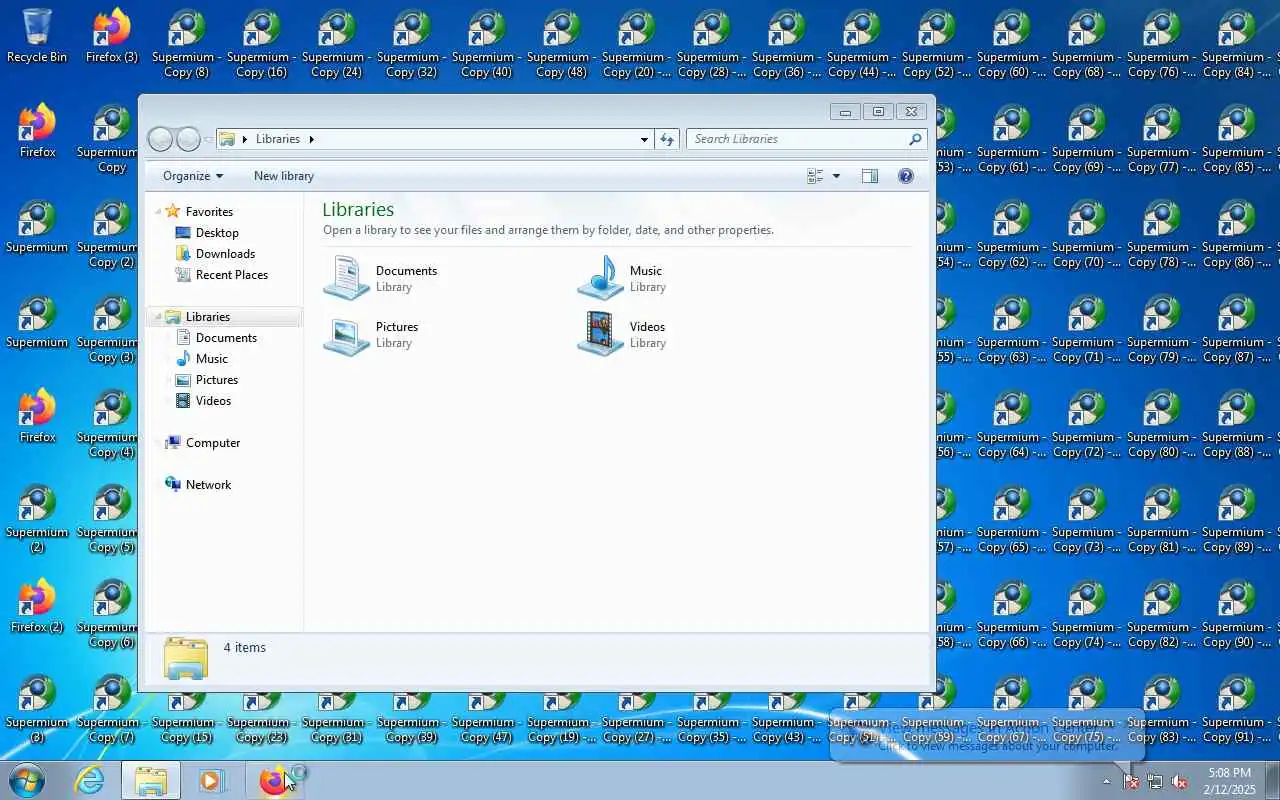Refresh the Libraries view
This screenshot has height=800, width=1280.
667,139
